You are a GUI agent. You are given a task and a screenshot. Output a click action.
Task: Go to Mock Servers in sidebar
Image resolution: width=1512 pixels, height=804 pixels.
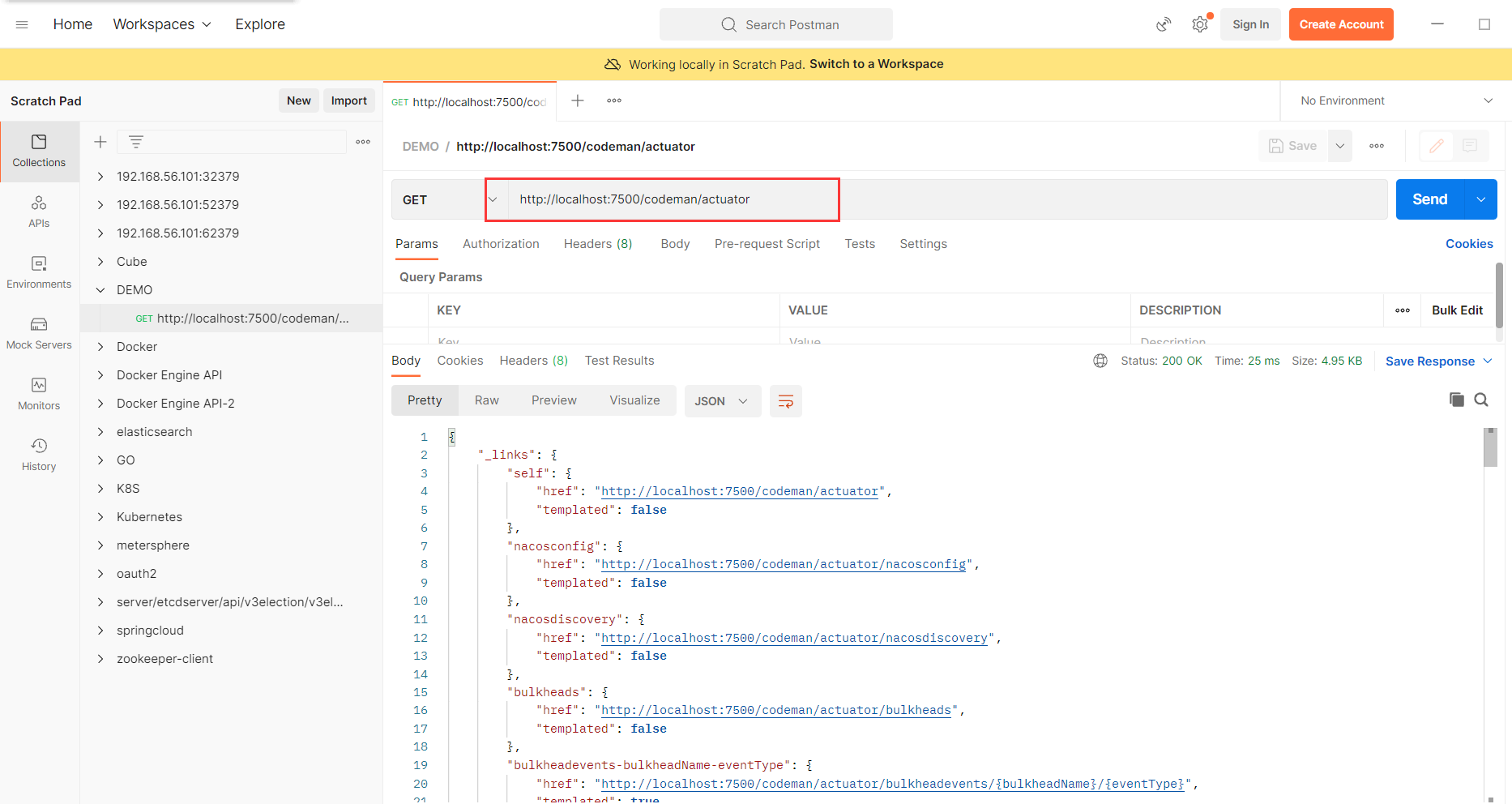(x=39, y=333)
